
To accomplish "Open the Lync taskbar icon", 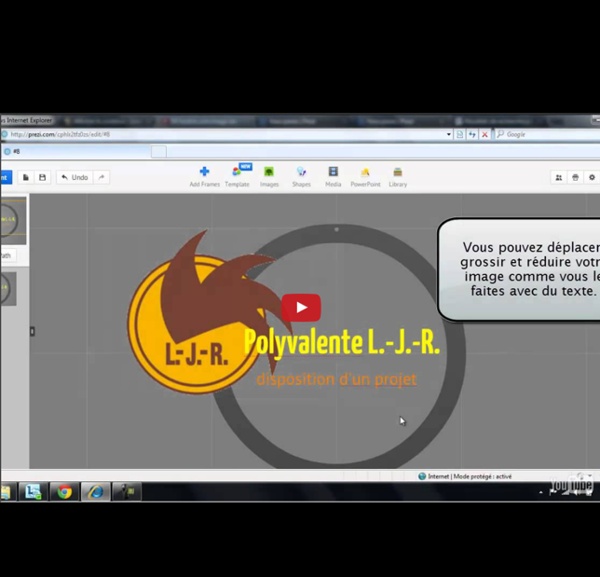I will coord(33,492).
